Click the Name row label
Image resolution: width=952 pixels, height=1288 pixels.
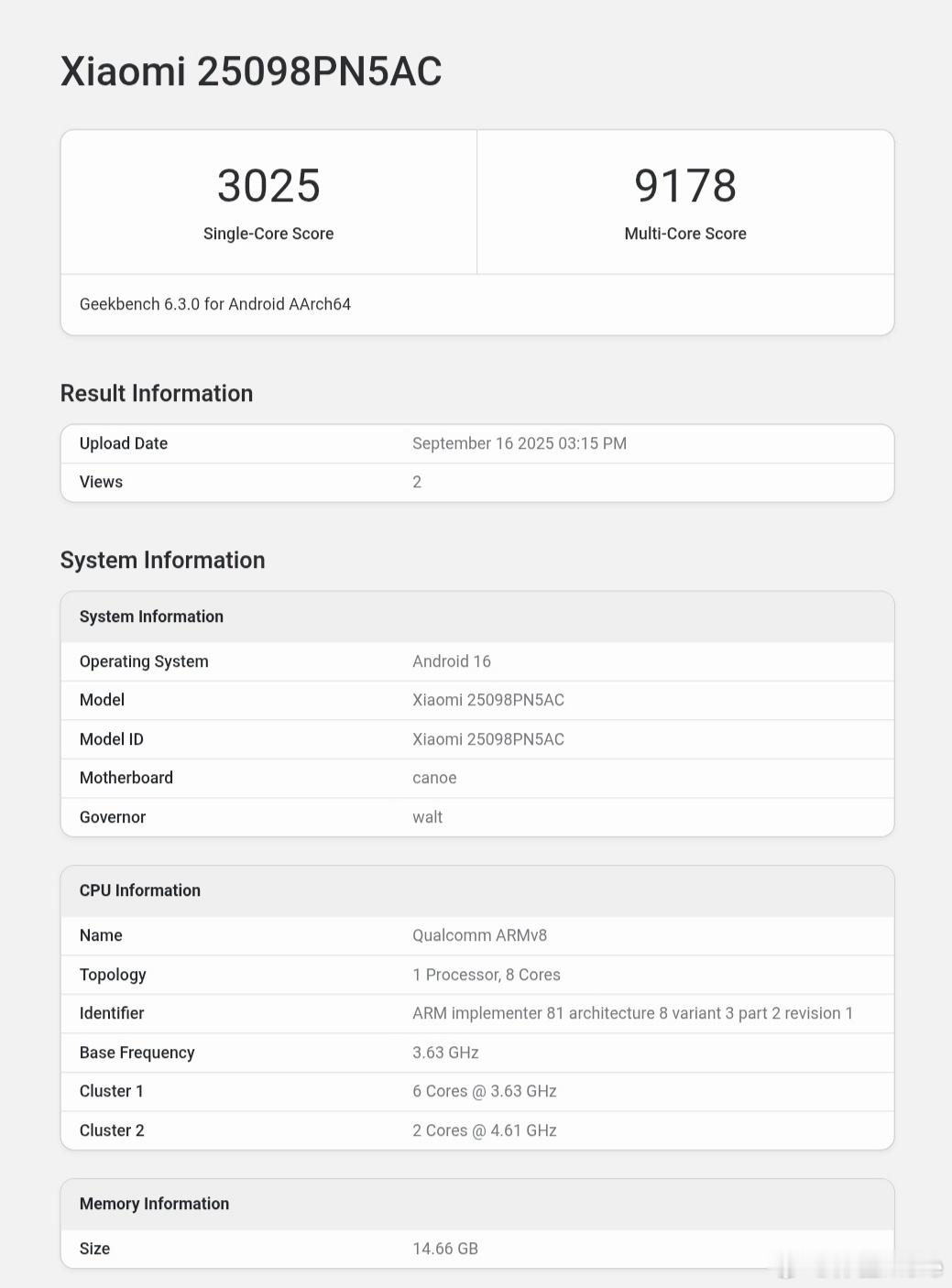(x=101, y=935)
